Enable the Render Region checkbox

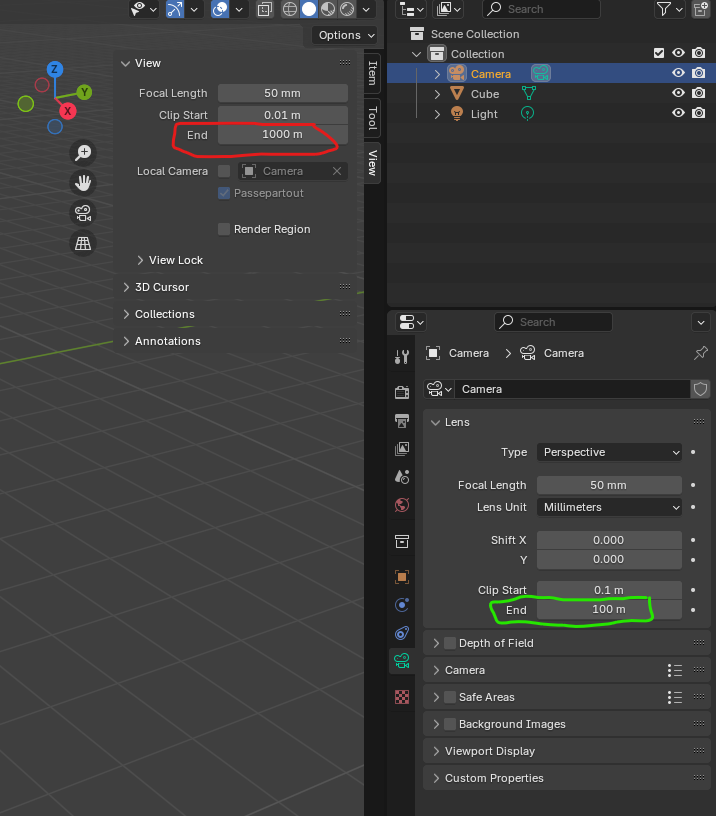[x=224, y=229]
